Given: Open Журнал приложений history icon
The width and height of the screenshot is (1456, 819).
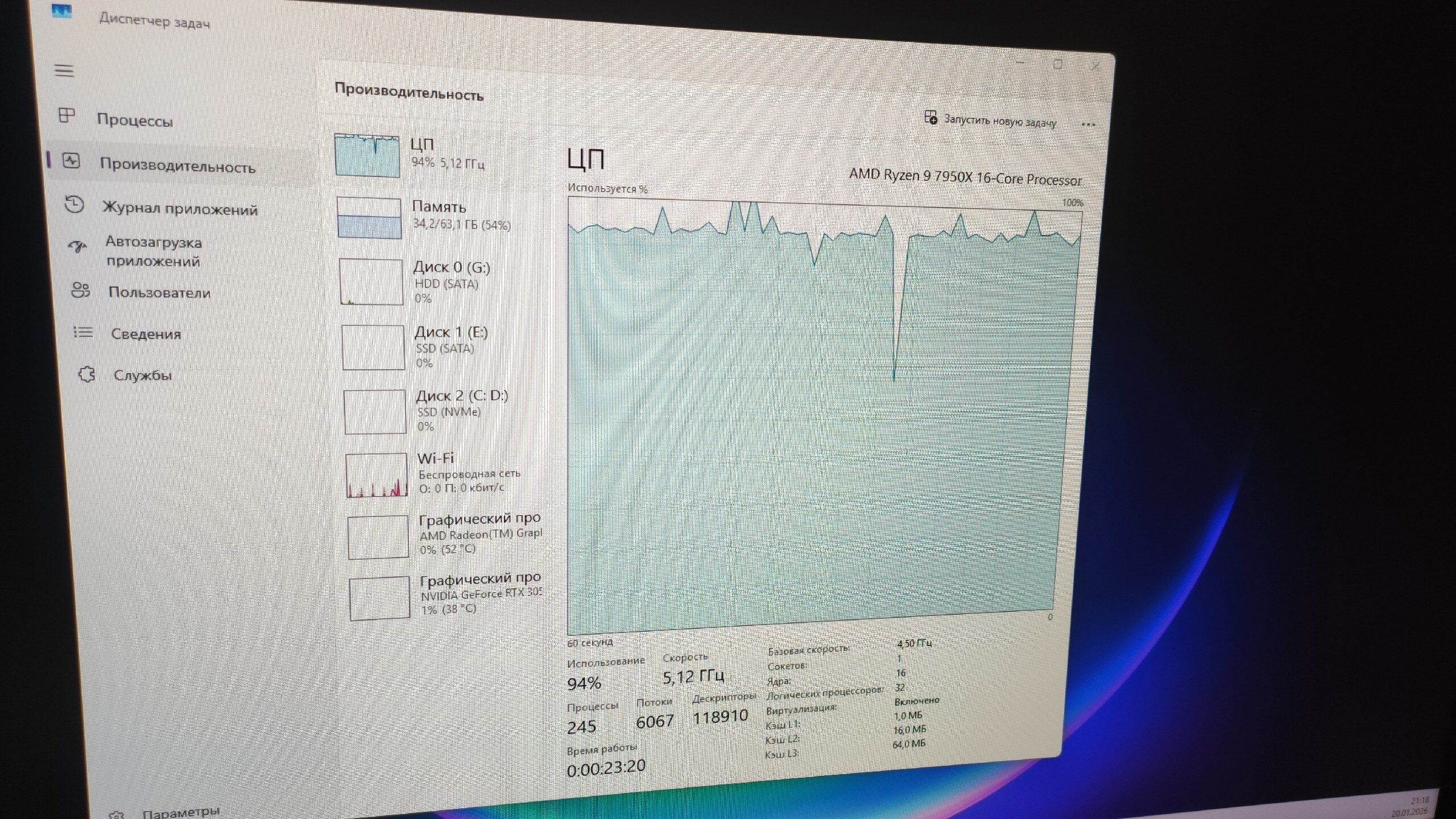Looking at the screenshot, I should click(x=75, y=204).
